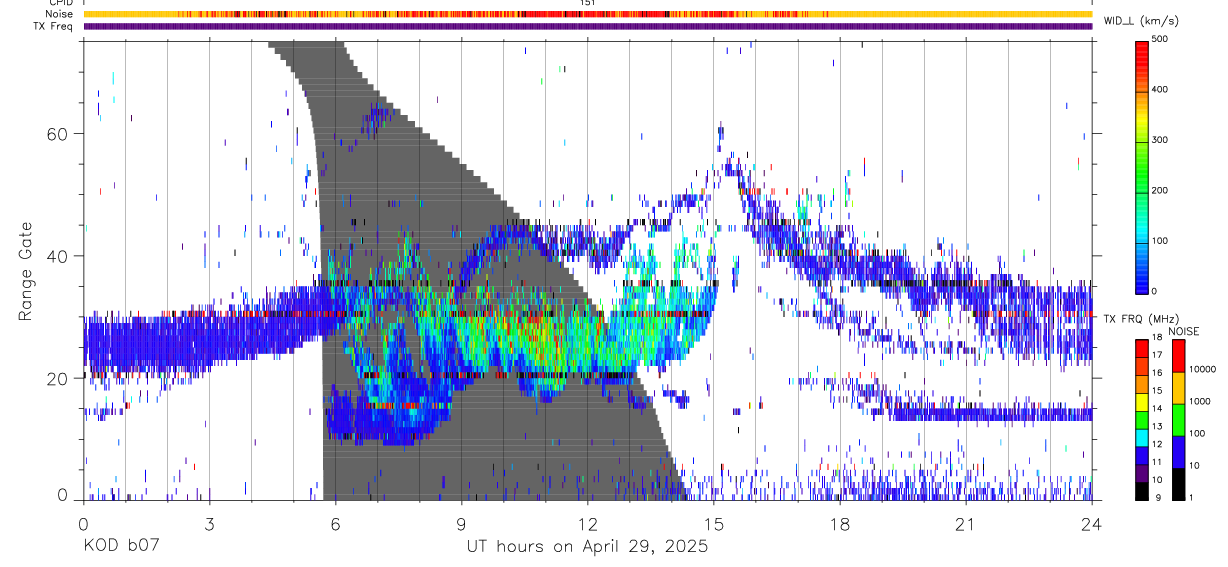The height and width of the screenshot is (567, 1228).
Task: Click the '10000' label on NOISE scale
Action: (x=1203, y=369)
